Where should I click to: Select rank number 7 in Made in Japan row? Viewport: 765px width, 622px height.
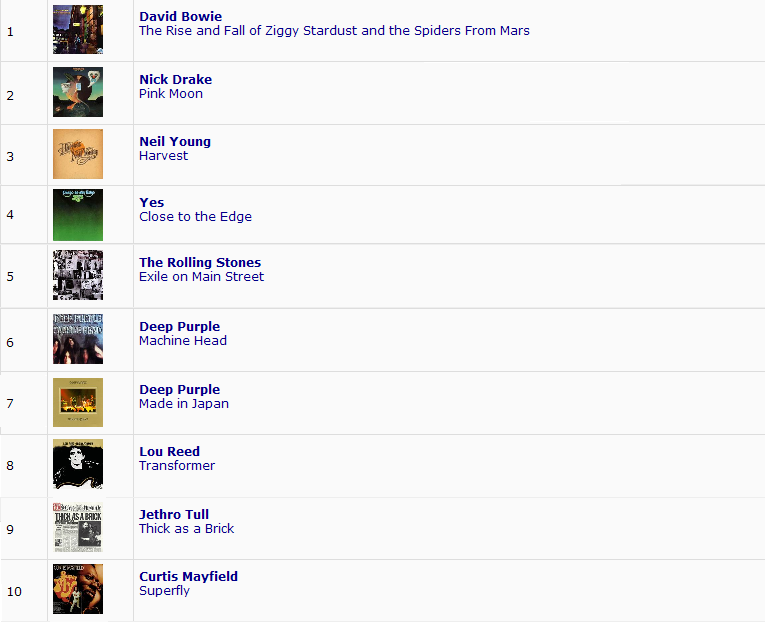(10, 403)
